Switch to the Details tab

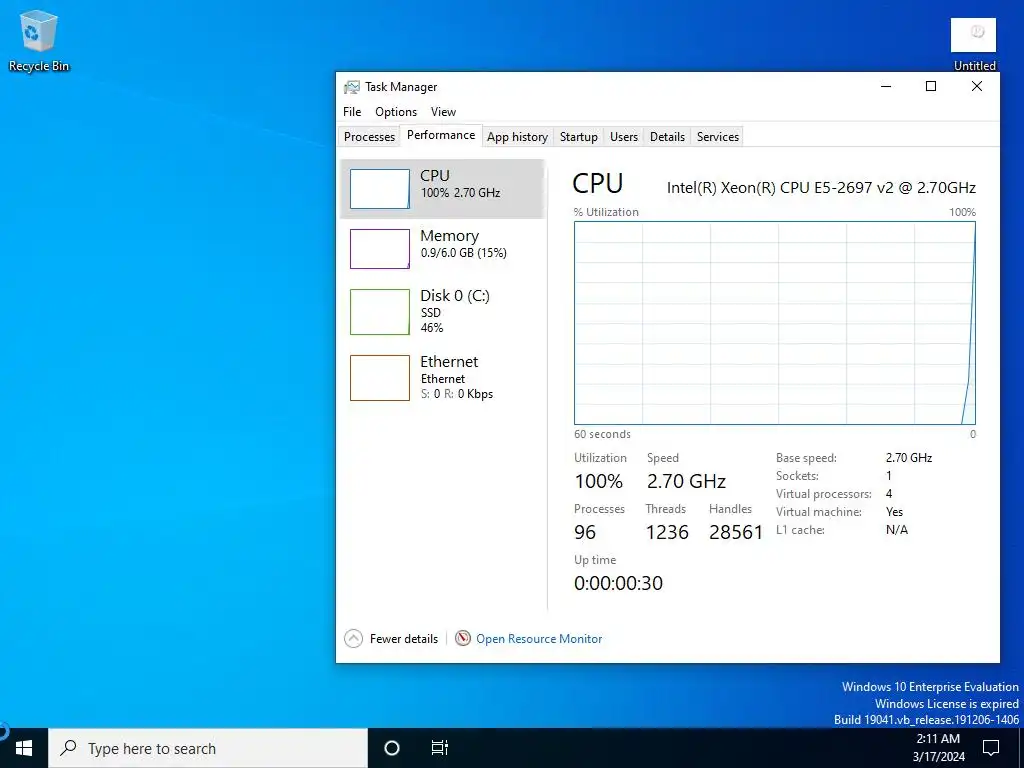click(667, 136)
